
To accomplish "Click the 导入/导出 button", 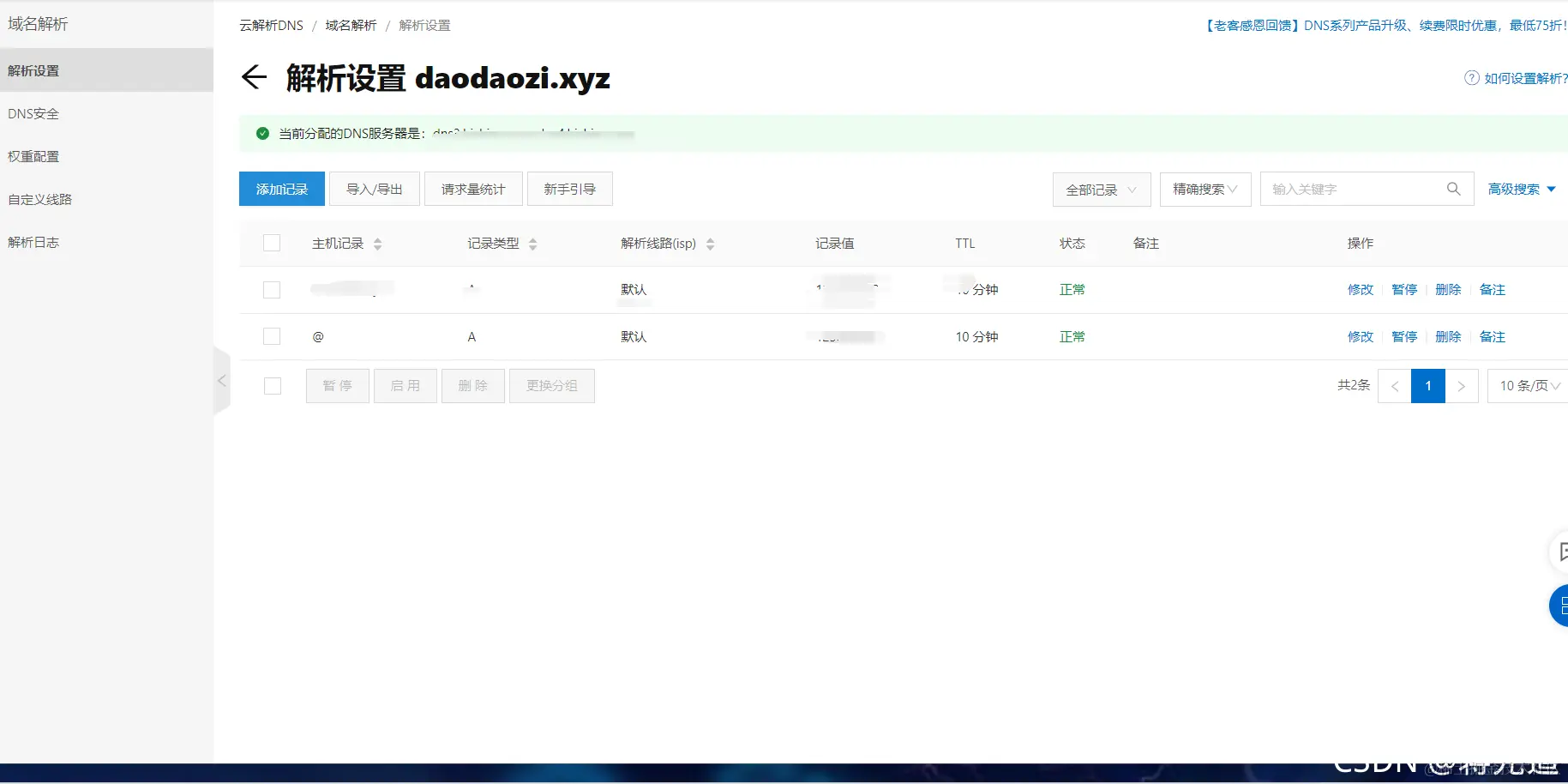I will [x=375, y=189].
